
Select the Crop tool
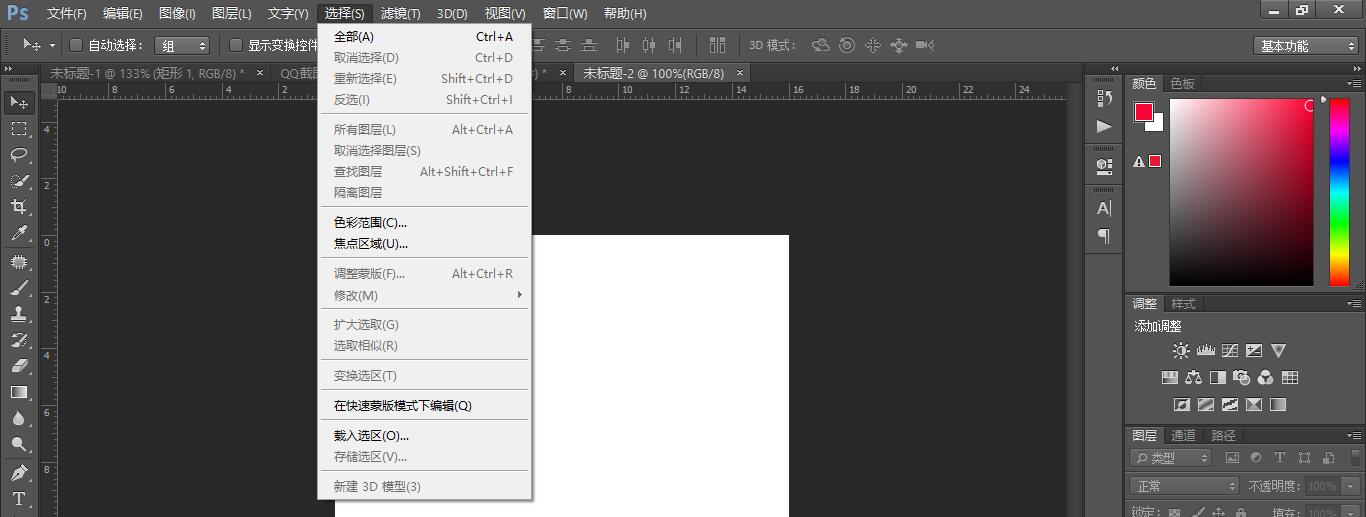pos(19,207)
